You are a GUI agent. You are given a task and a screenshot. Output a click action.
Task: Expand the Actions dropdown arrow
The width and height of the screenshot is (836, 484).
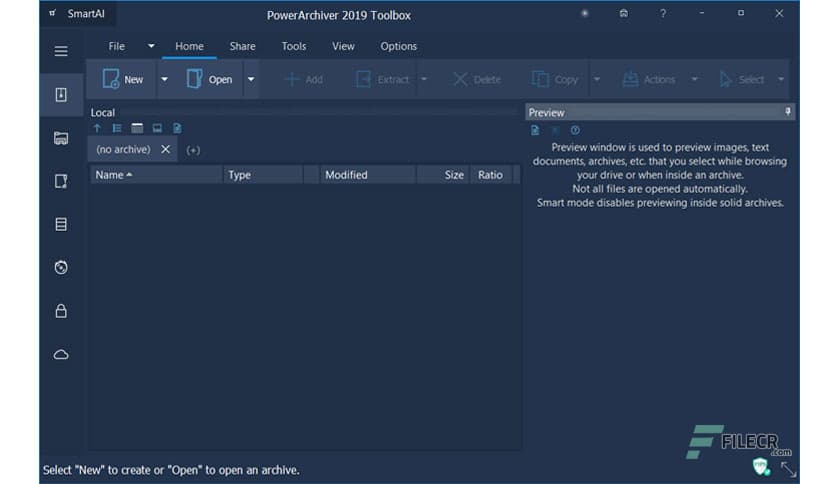(x=694, y=79)
